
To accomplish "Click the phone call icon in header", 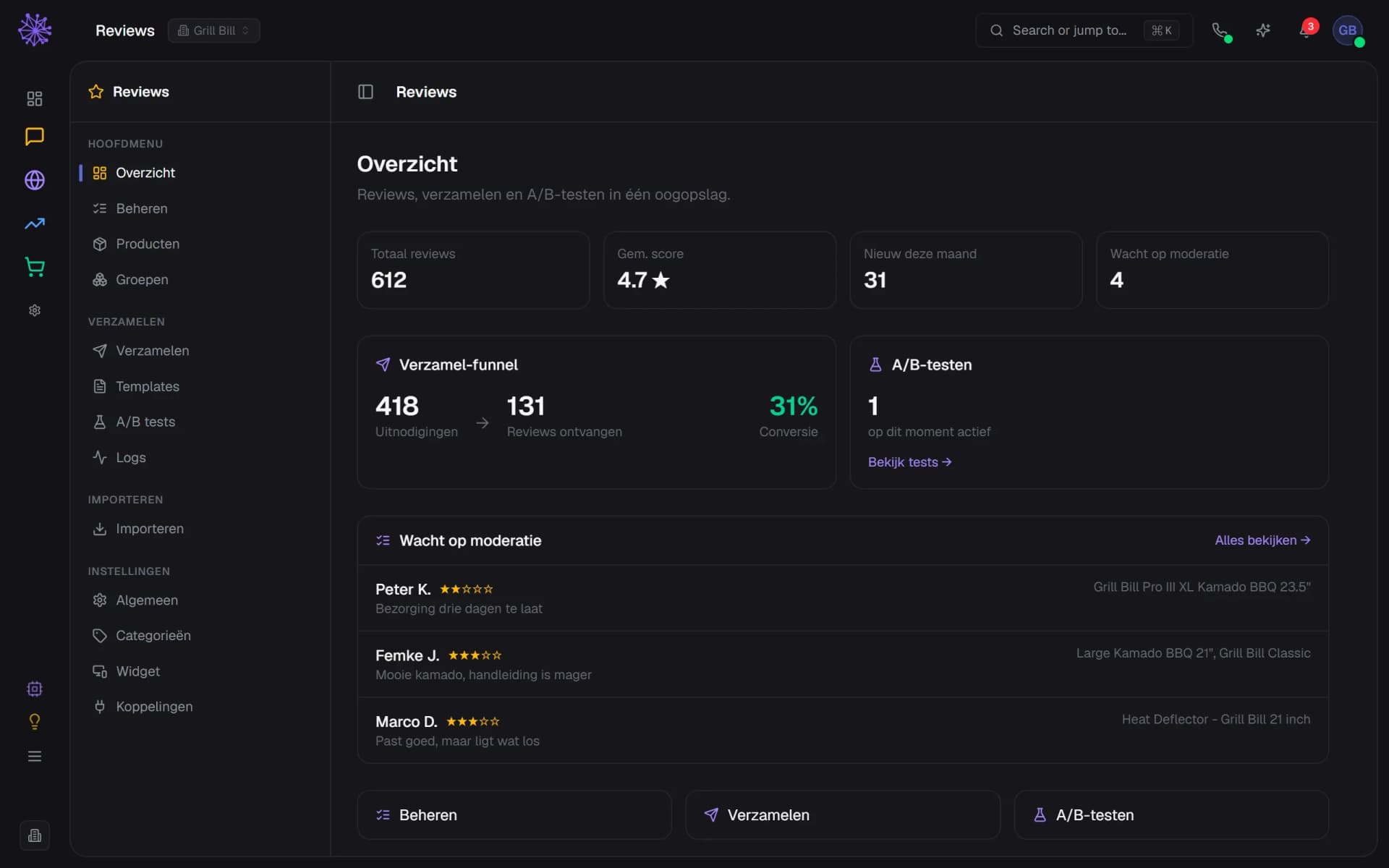I will (1220, 30).
